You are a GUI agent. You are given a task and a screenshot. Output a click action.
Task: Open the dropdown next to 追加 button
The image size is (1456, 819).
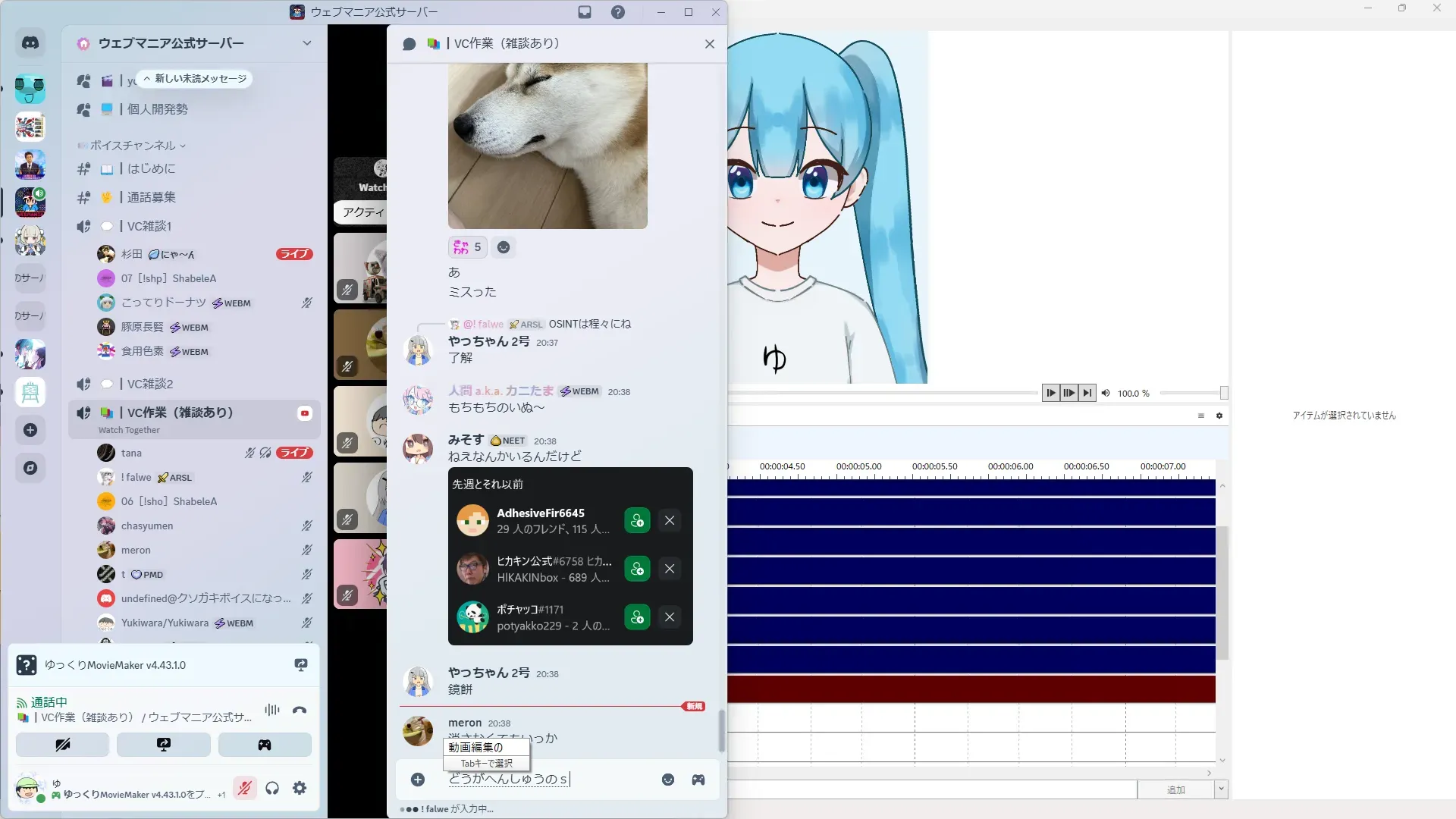point(1221,789)
